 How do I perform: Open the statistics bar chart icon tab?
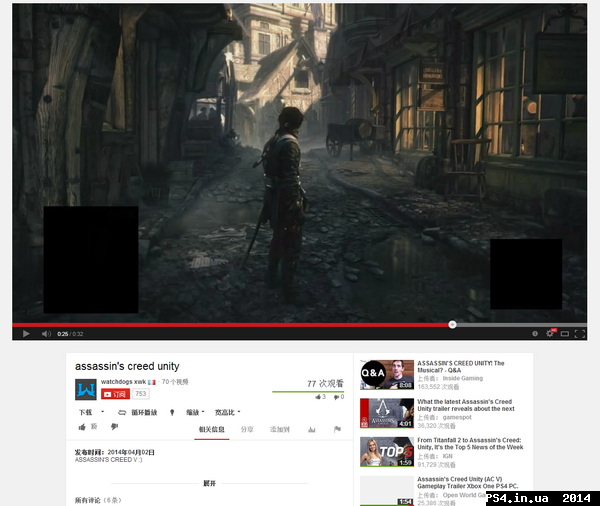click(312, 429)
